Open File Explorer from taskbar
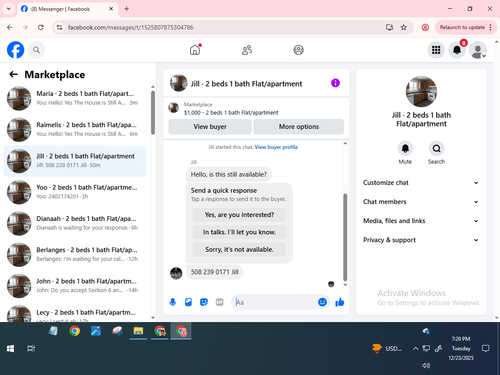 coord(138,331)
